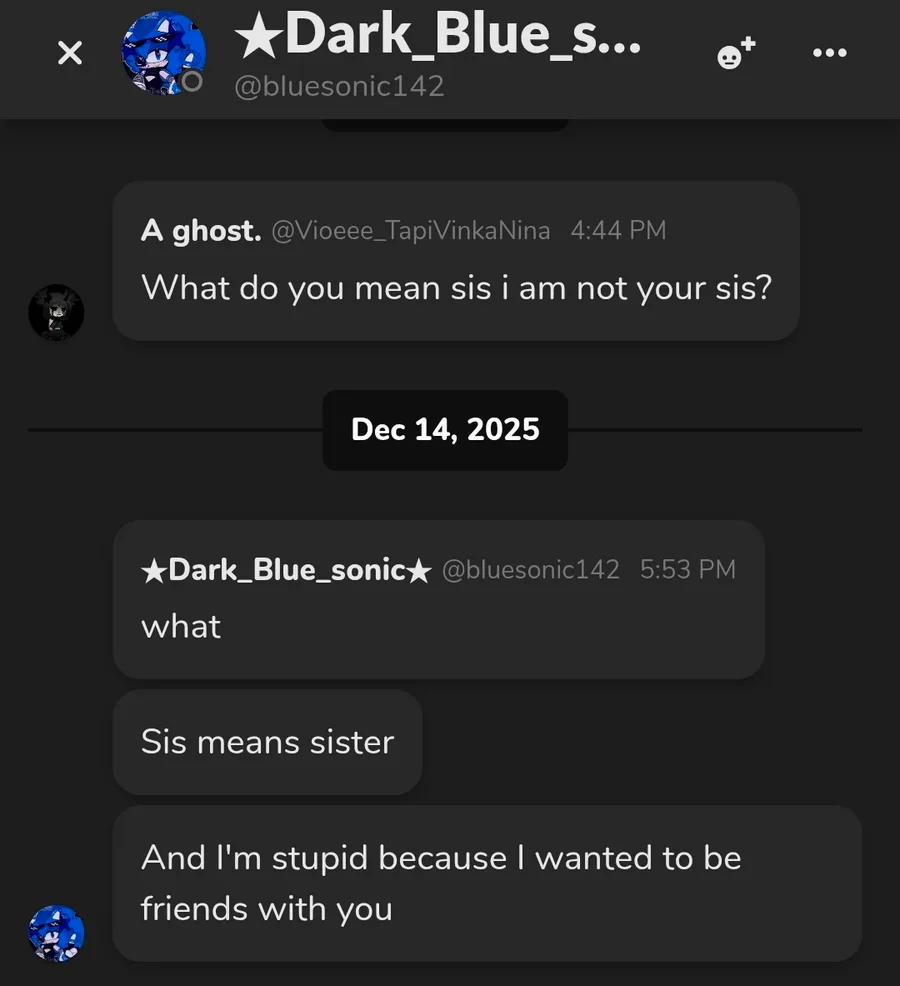Click the 4:44 PM message timestamp

point(618,231)
